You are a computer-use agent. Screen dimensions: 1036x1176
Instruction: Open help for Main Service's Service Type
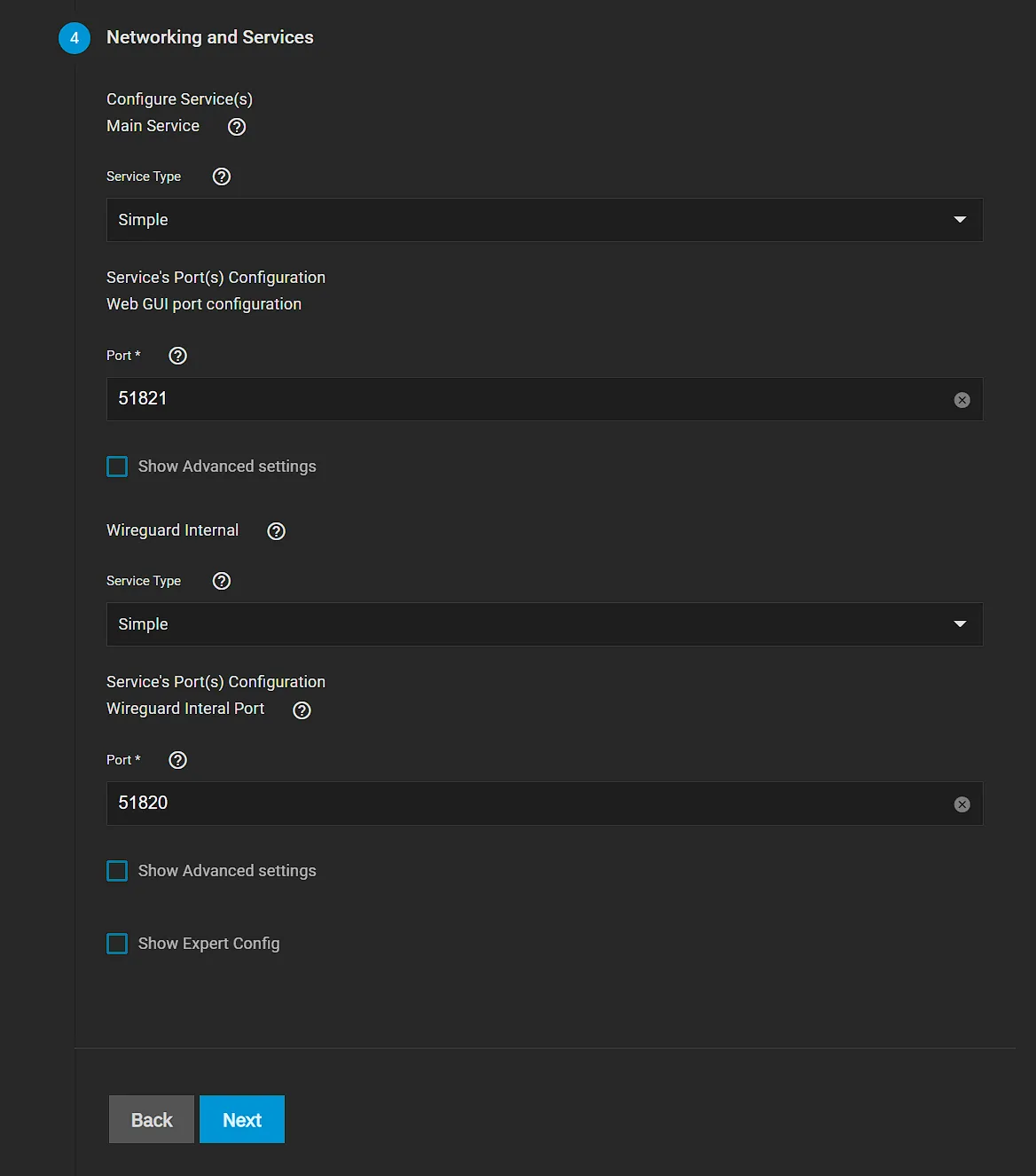click(222, 176)
